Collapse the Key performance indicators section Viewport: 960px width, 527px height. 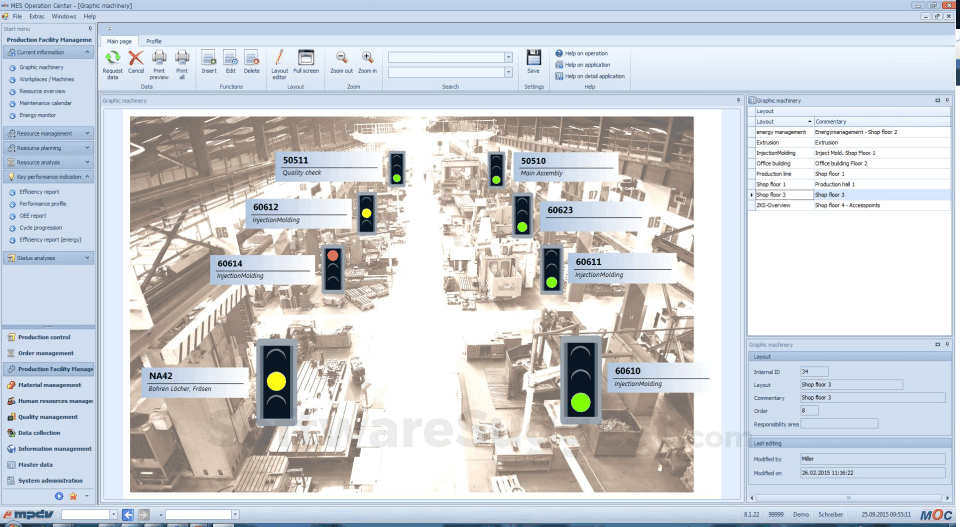pyautogui.click(x=48, y=177)
